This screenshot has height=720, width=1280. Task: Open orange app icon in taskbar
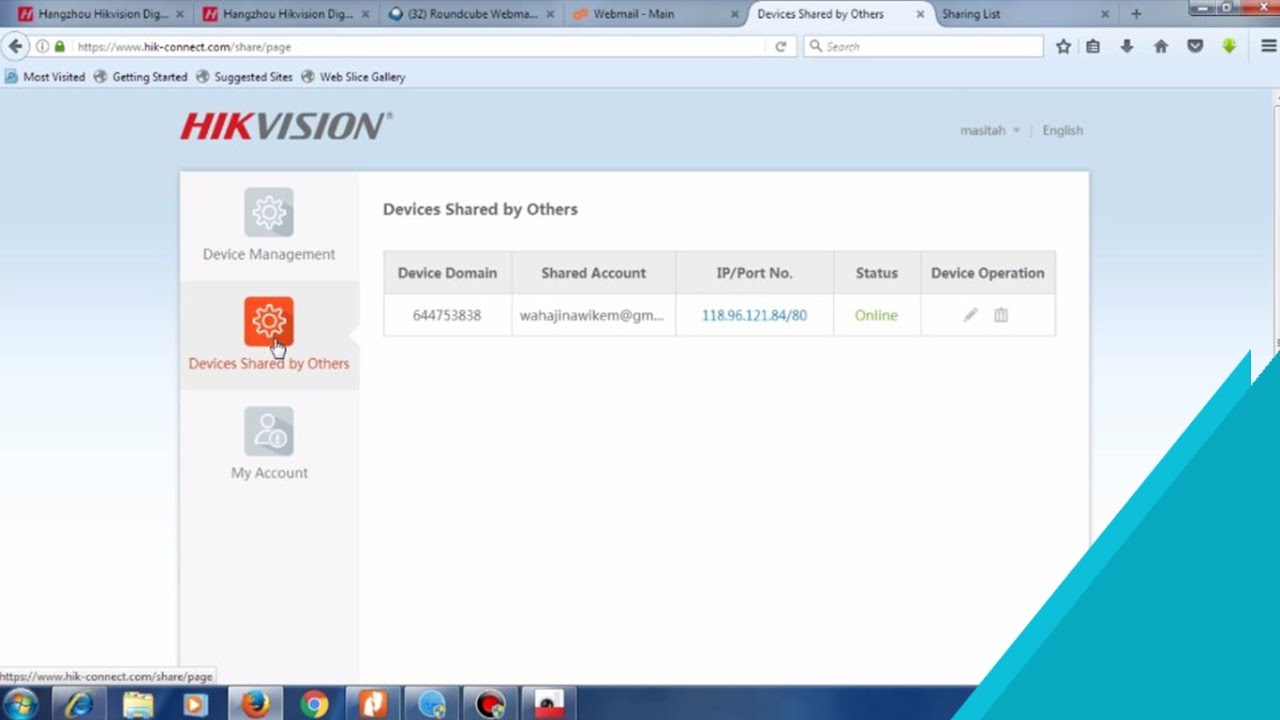pyautogui.click(x=373, y=704)
